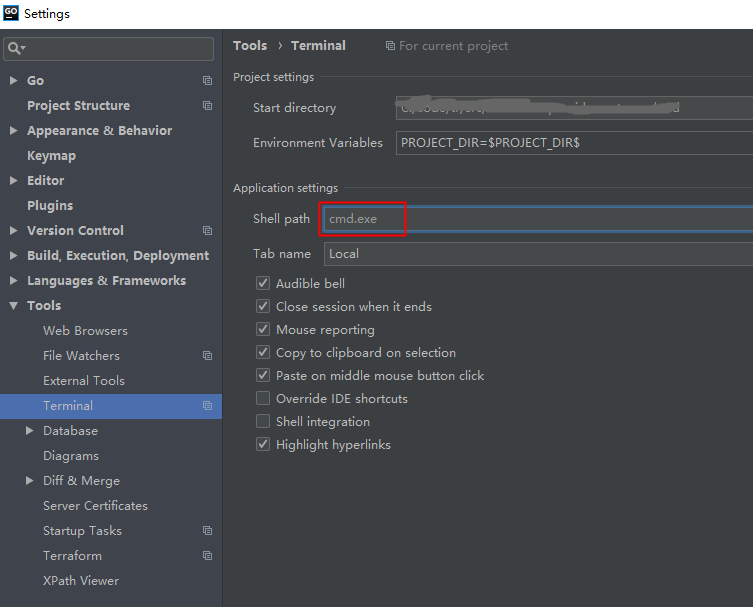Collapse the Tools settings node

coord(13,306)
